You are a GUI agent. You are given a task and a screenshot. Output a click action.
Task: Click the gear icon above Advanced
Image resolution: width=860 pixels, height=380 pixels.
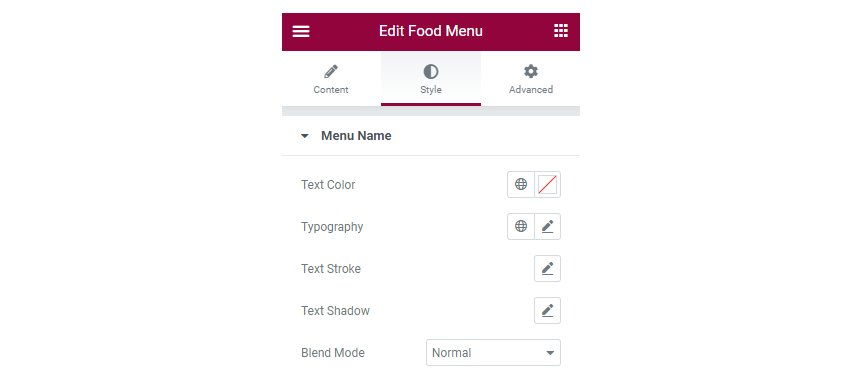[x=530, y=71]
